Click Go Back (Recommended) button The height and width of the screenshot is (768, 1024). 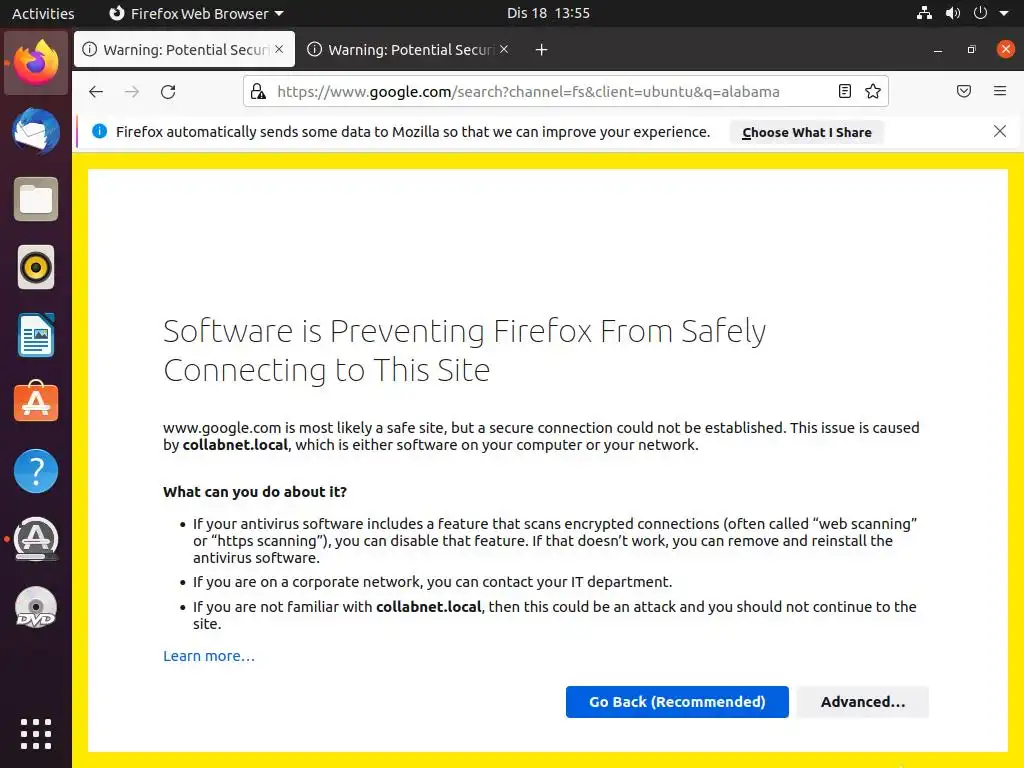677,702
